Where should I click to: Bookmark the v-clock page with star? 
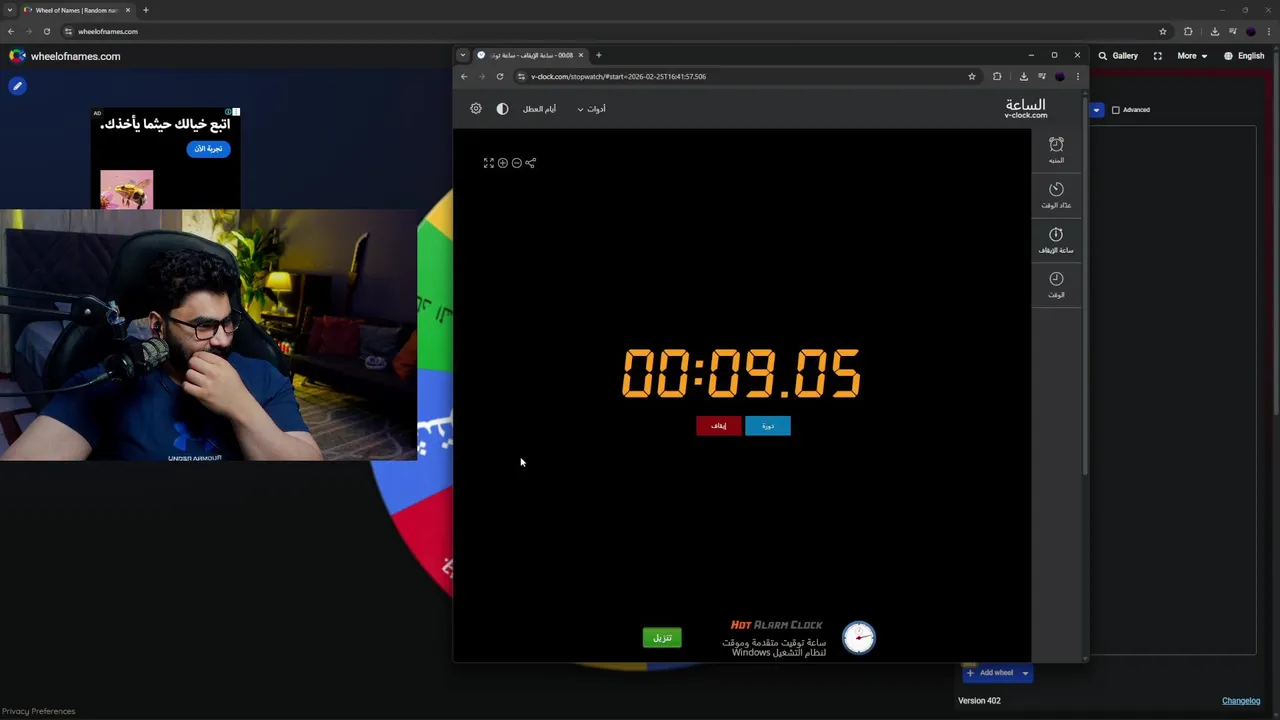point(971,76)
